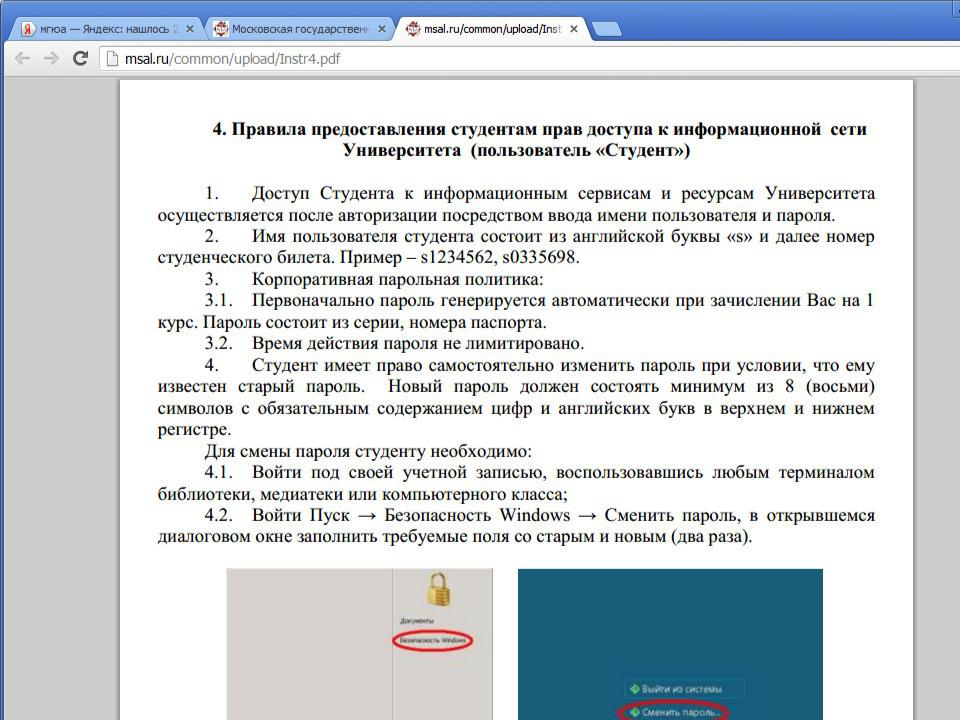Image resolution: width=960 pixels, height=720 pixels.
Task: Click the circled Безопасность Windows item in the screenshot
Action: click(x=433, y=640)
